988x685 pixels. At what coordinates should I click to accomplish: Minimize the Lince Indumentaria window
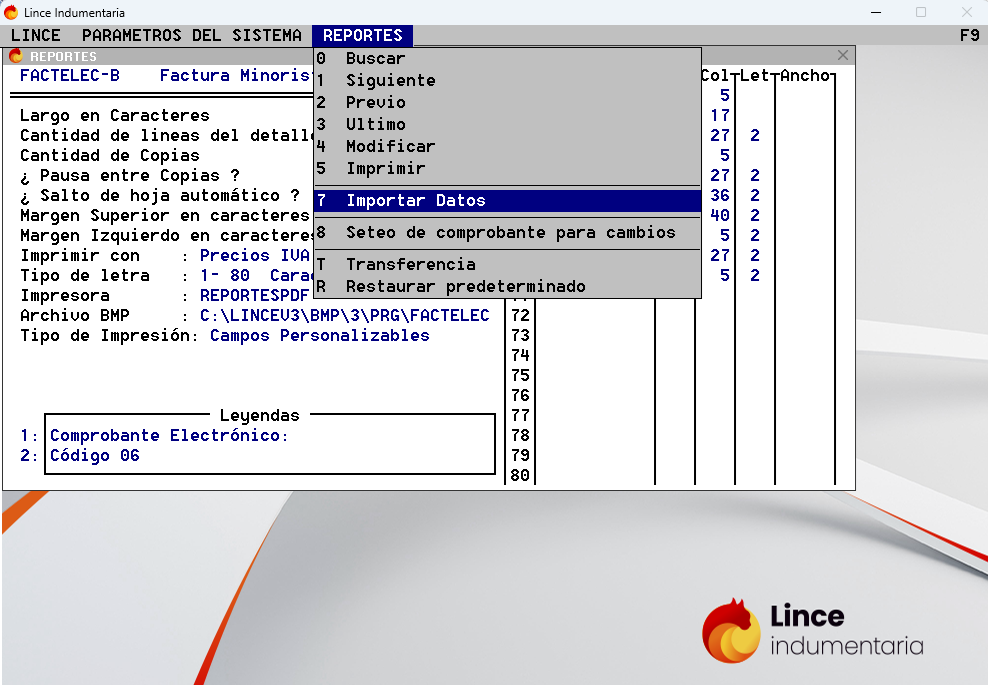[x=876, y=12]
